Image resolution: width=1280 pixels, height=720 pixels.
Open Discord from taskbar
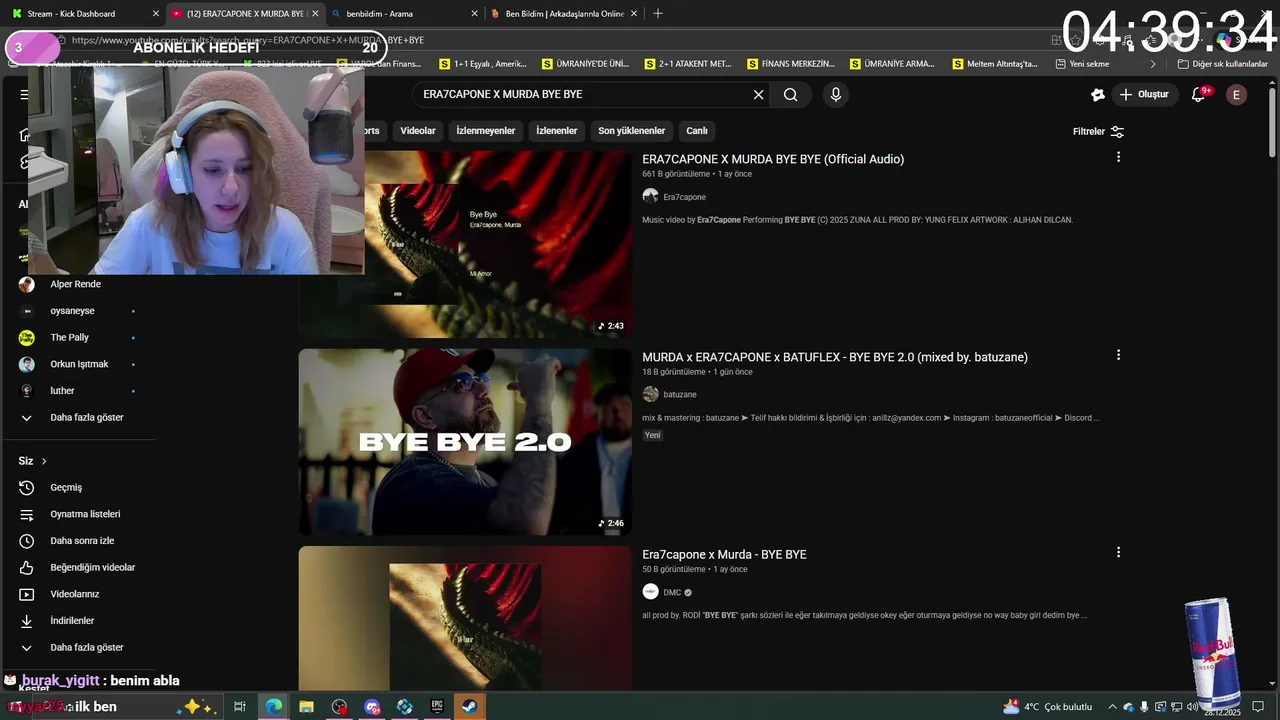click(372, 706)
